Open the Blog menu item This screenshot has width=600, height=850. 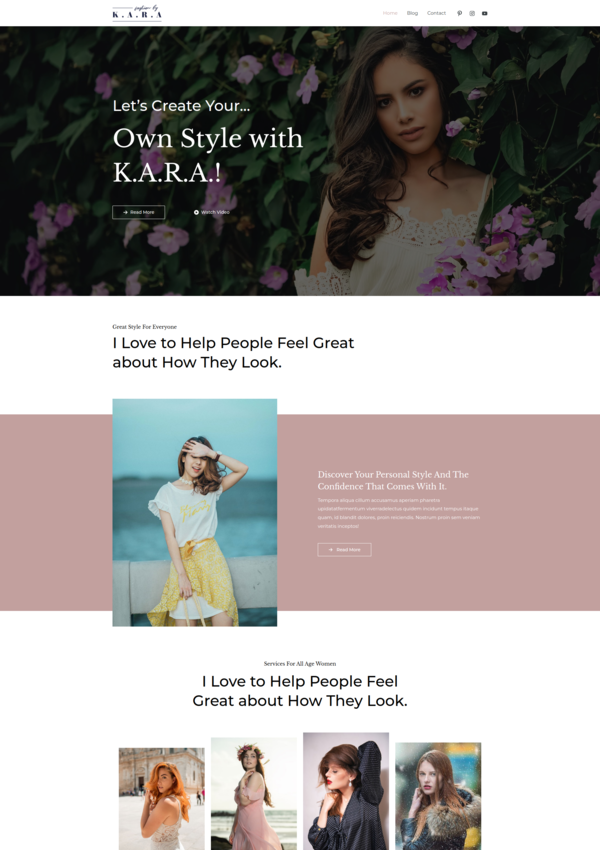tap(412, 13)
